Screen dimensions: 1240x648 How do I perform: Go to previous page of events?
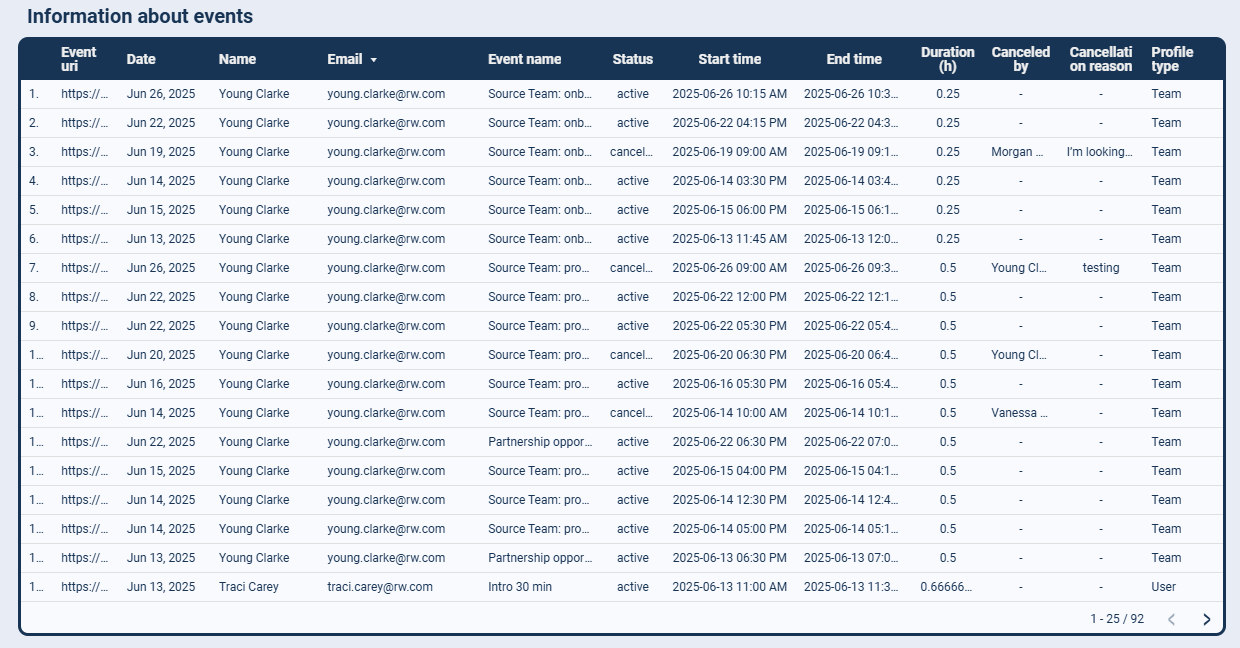coord(1172,619)
